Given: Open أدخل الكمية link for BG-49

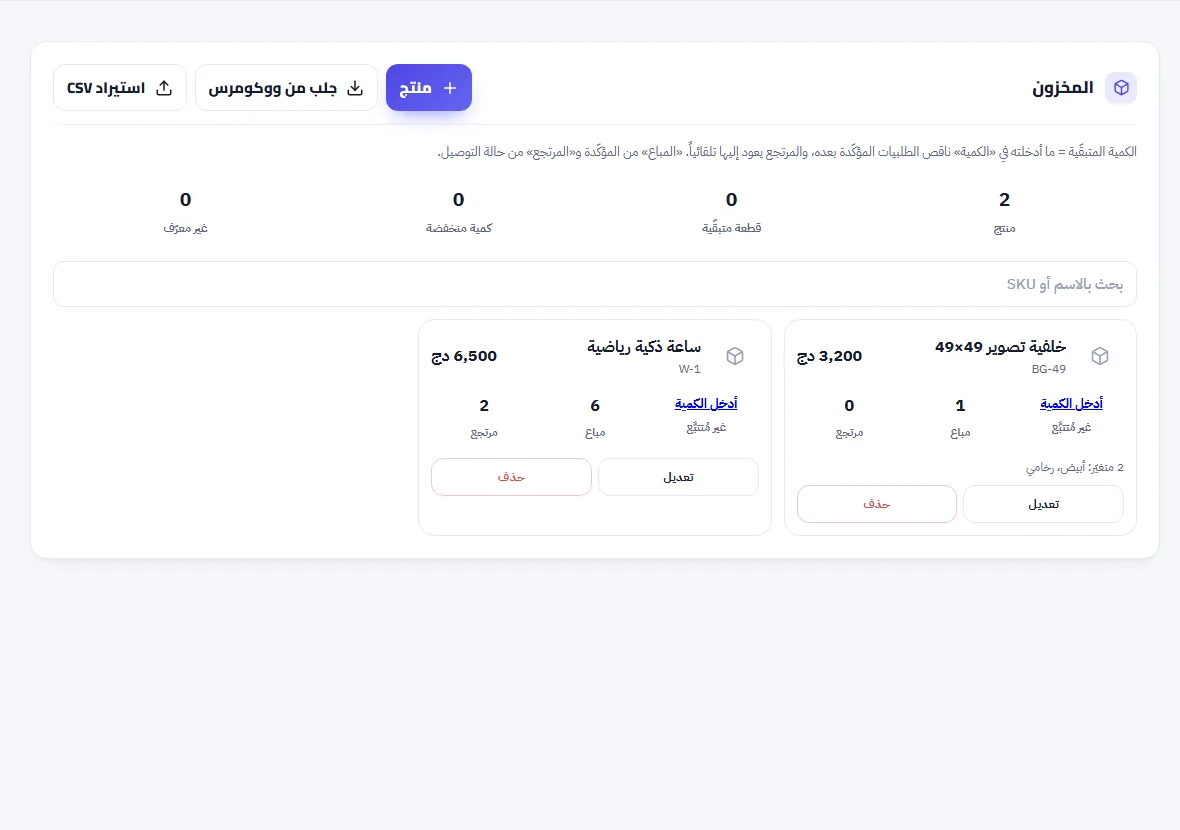Looking at the screenshot, I should click(1071, 404).
